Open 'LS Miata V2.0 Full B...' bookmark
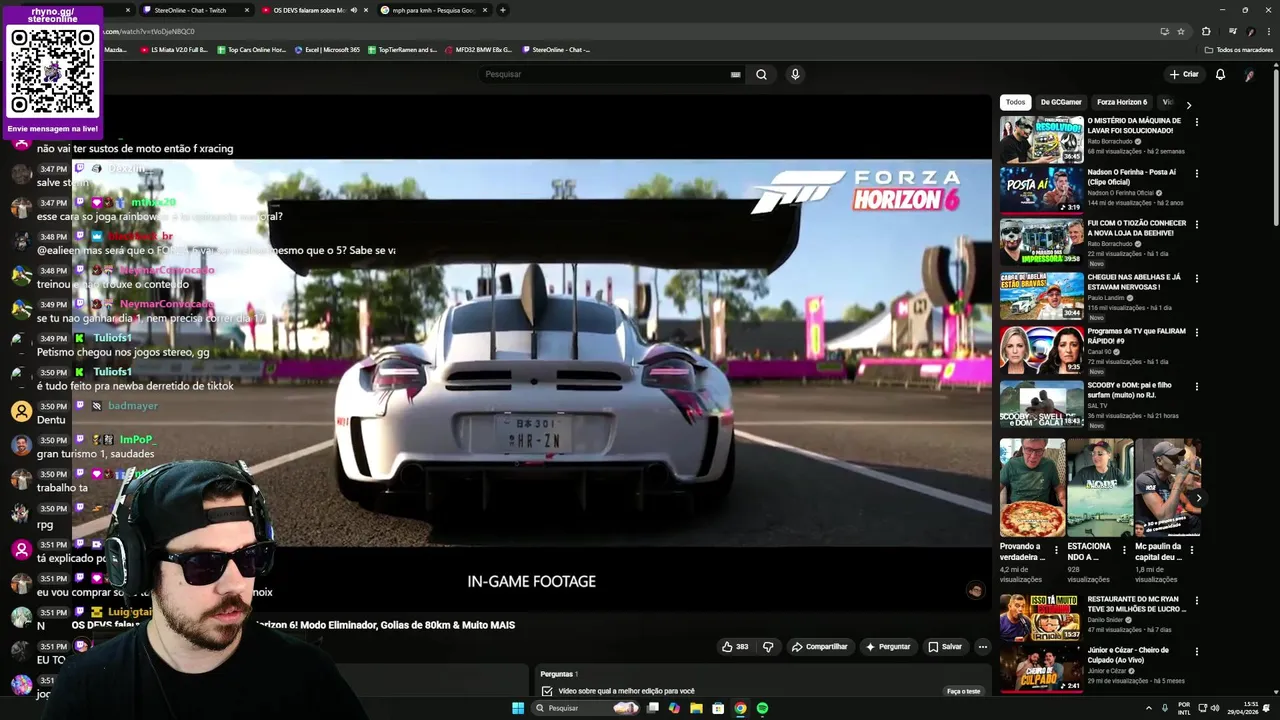This screenshot has height=720, width=1280. tap(174, 50)
